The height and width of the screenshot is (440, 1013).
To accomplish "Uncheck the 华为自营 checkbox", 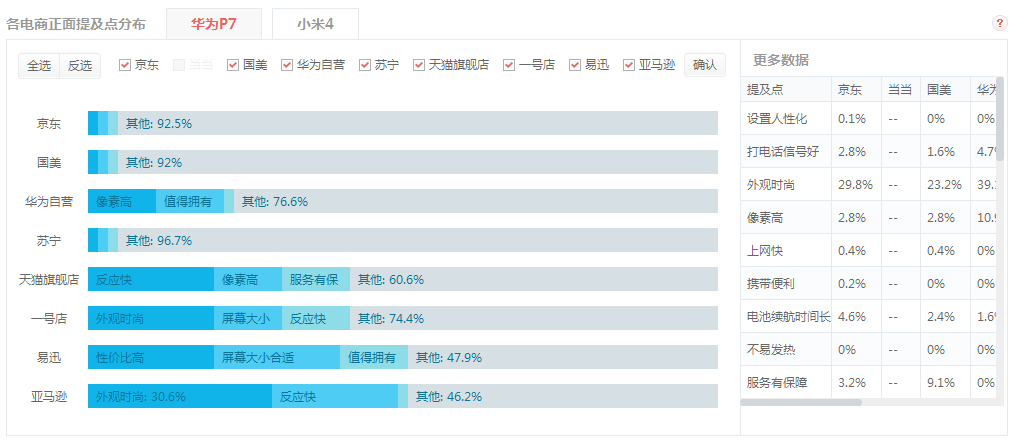I will [x=287, y=65].
